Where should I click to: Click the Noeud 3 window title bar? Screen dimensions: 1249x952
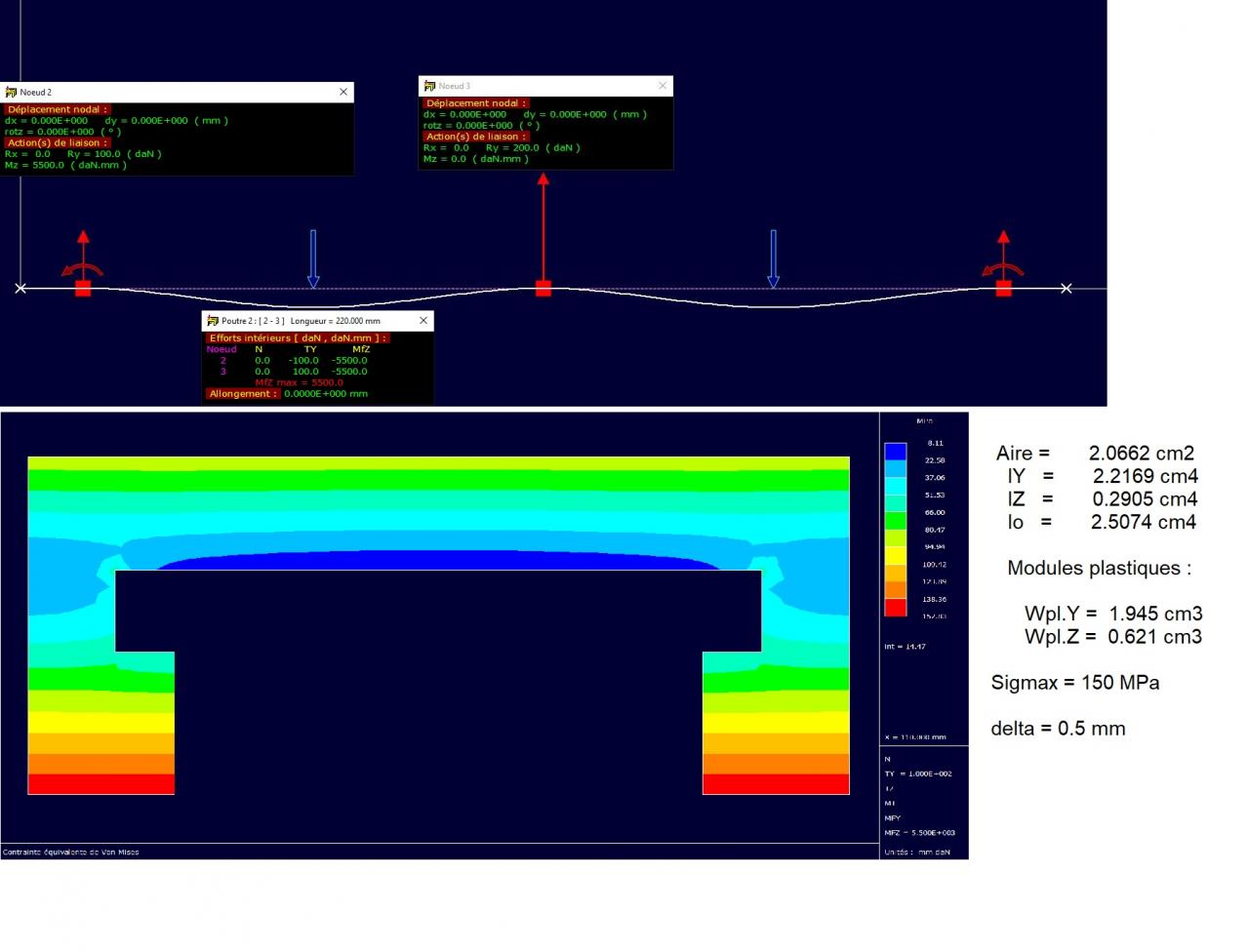545,86
